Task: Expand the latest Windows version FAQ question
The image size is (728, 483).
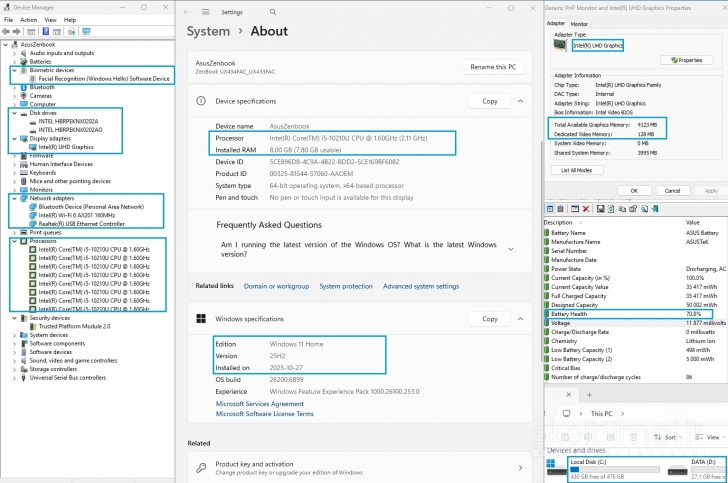Action: 521,248
